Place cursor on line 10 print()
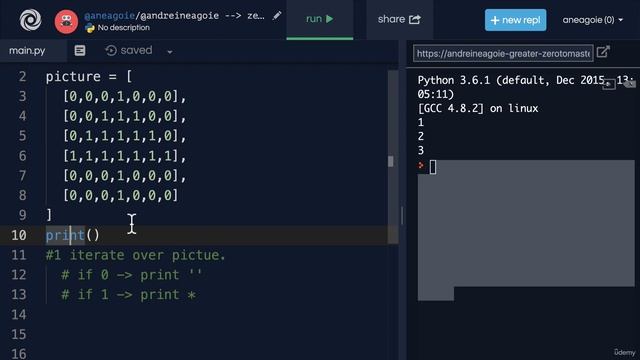 (73, 235)
